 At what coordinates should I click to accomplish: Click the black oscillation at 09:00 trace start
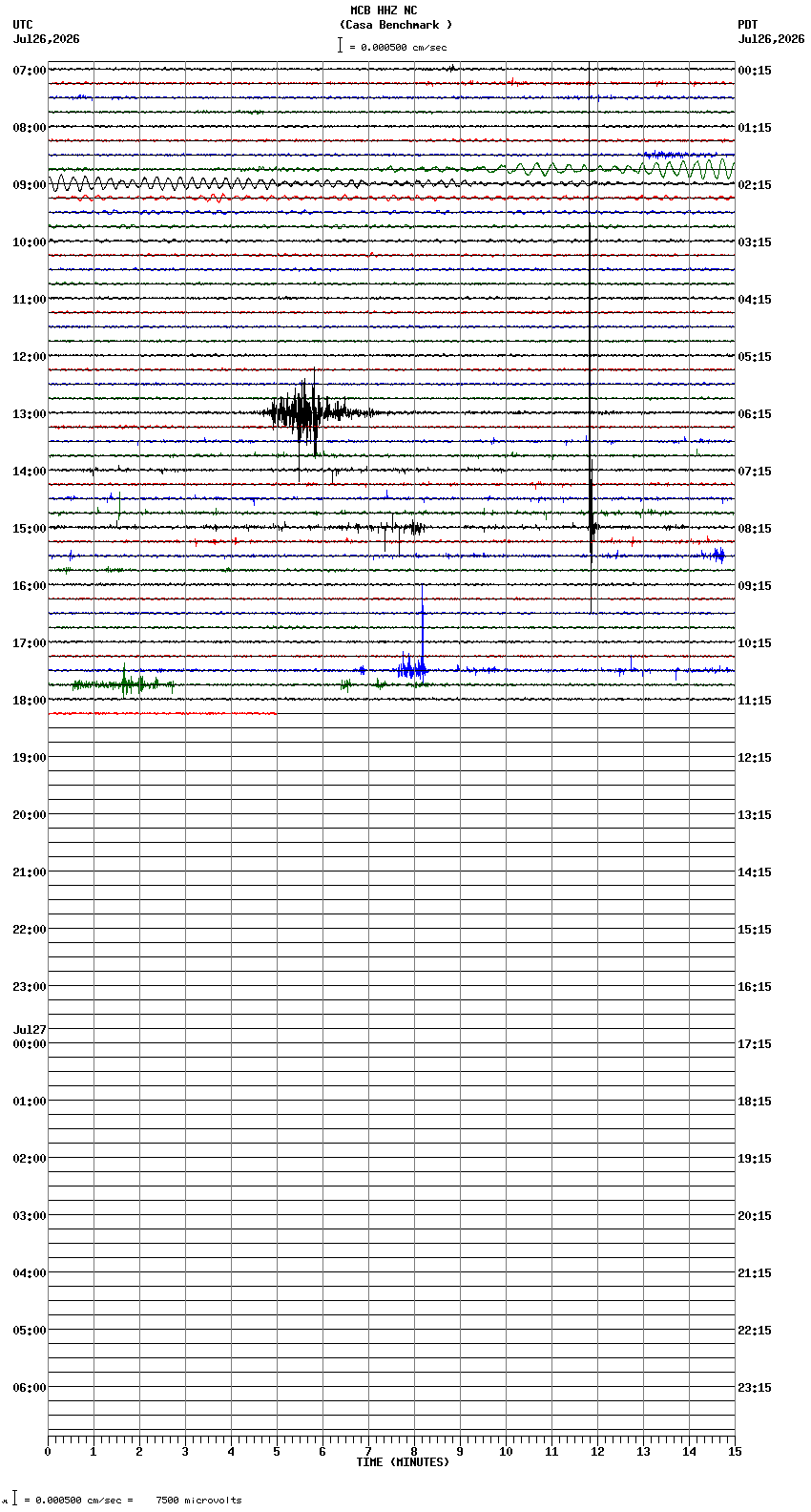tap(162, 183)
